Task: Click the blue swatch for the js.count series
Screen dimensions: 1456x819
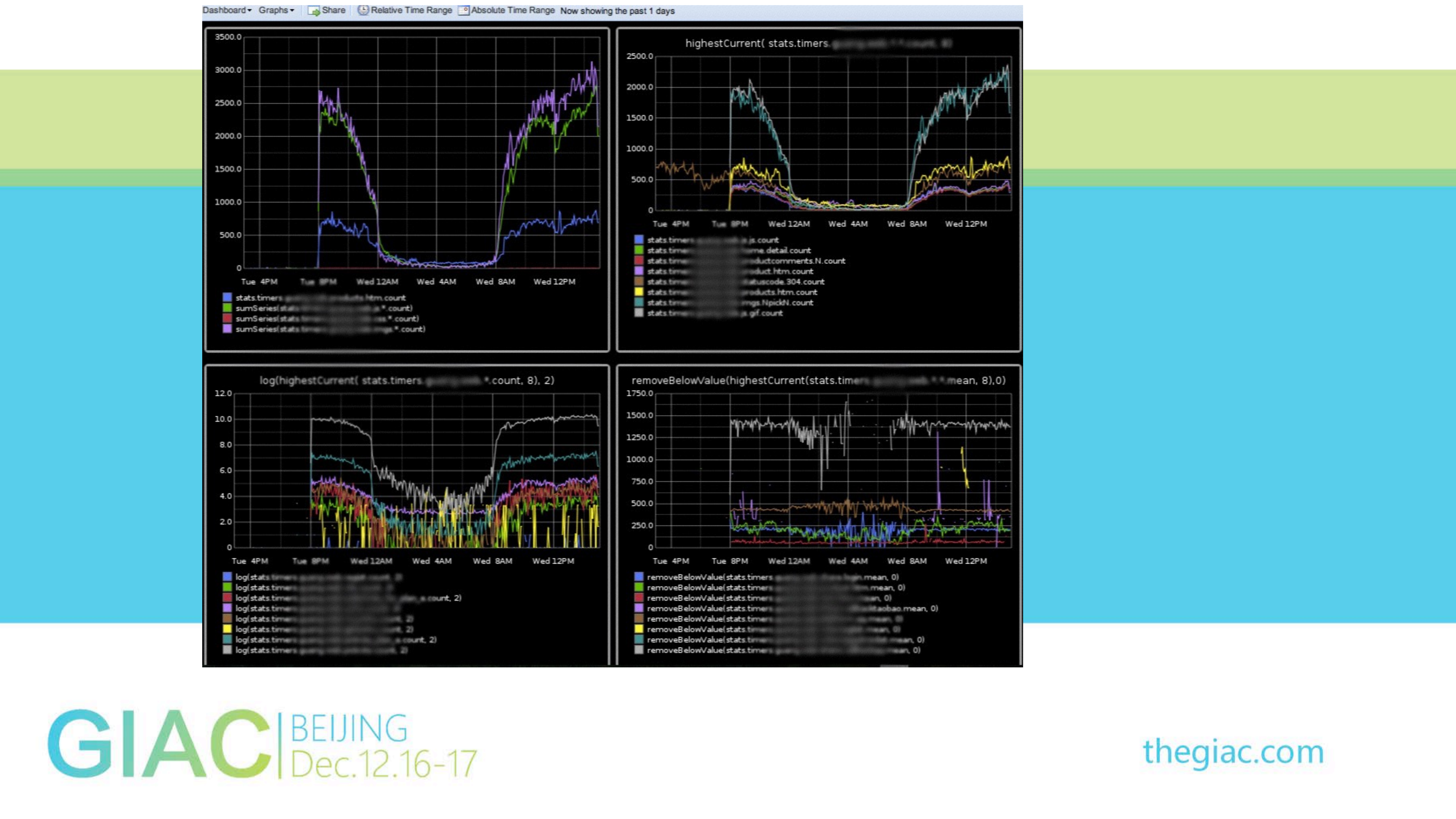Action: pyautogui.click(x=639, y=240)
